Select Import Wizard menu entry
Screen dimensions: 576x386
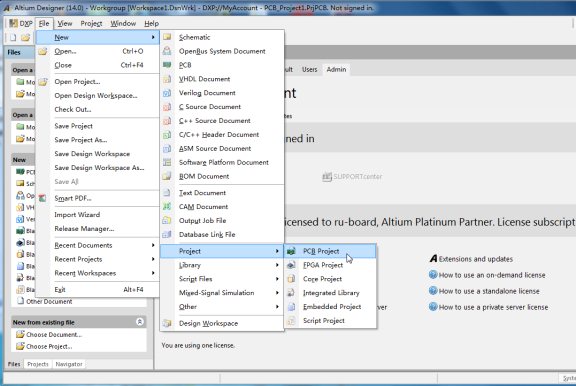coord(97,214)
